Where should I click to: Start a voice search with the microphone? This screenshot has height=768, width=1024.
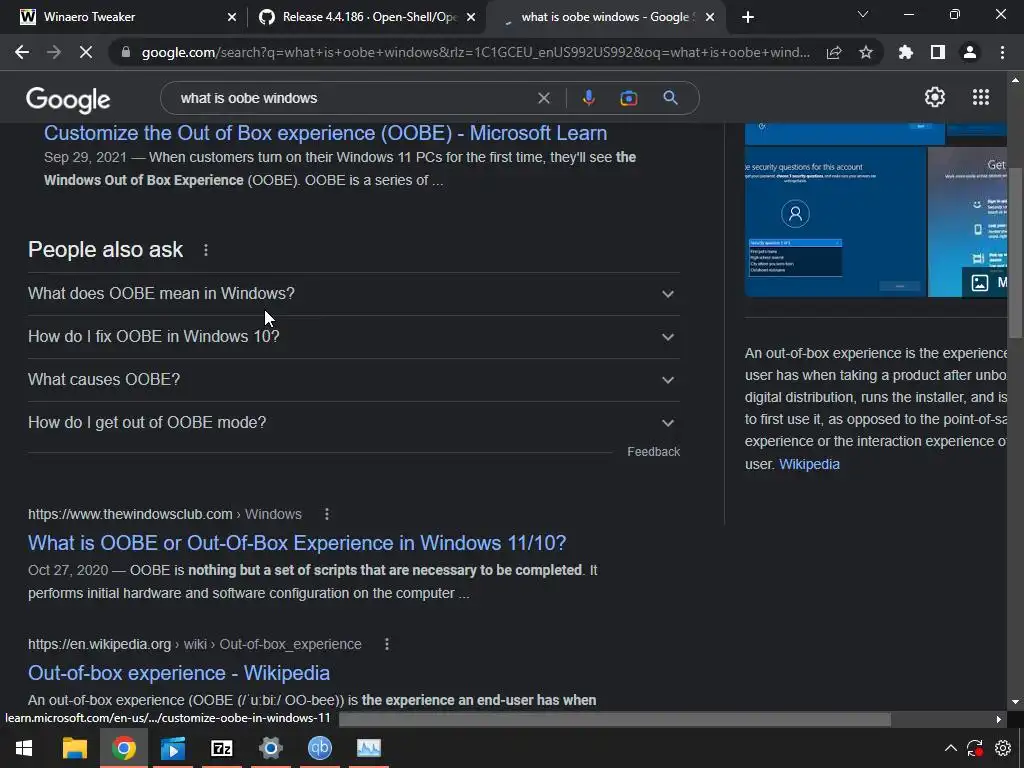(x=588, y=98)
